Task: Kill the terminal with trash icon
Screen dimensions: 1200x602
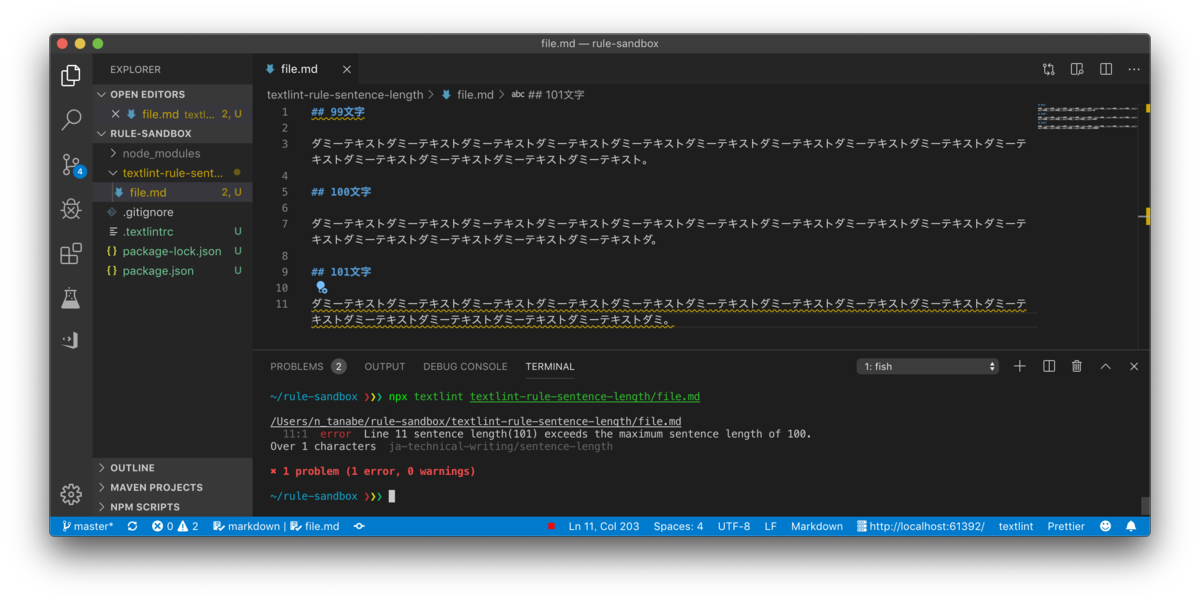Action: [1077, 366]
